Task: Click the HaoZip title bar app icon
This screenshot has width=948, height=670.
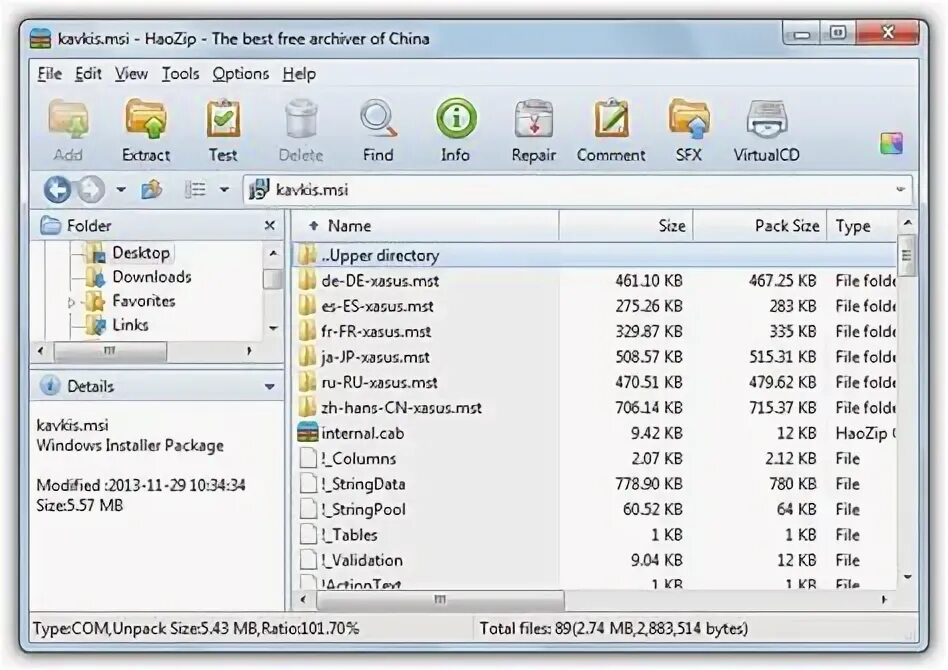Action: click(41, 39)
